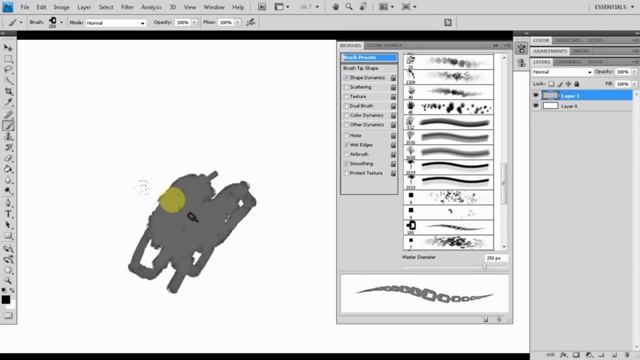The width and height of the screenshot is (640, 360).
Task: Create new brush preset icon
Action: coord(485,320)
